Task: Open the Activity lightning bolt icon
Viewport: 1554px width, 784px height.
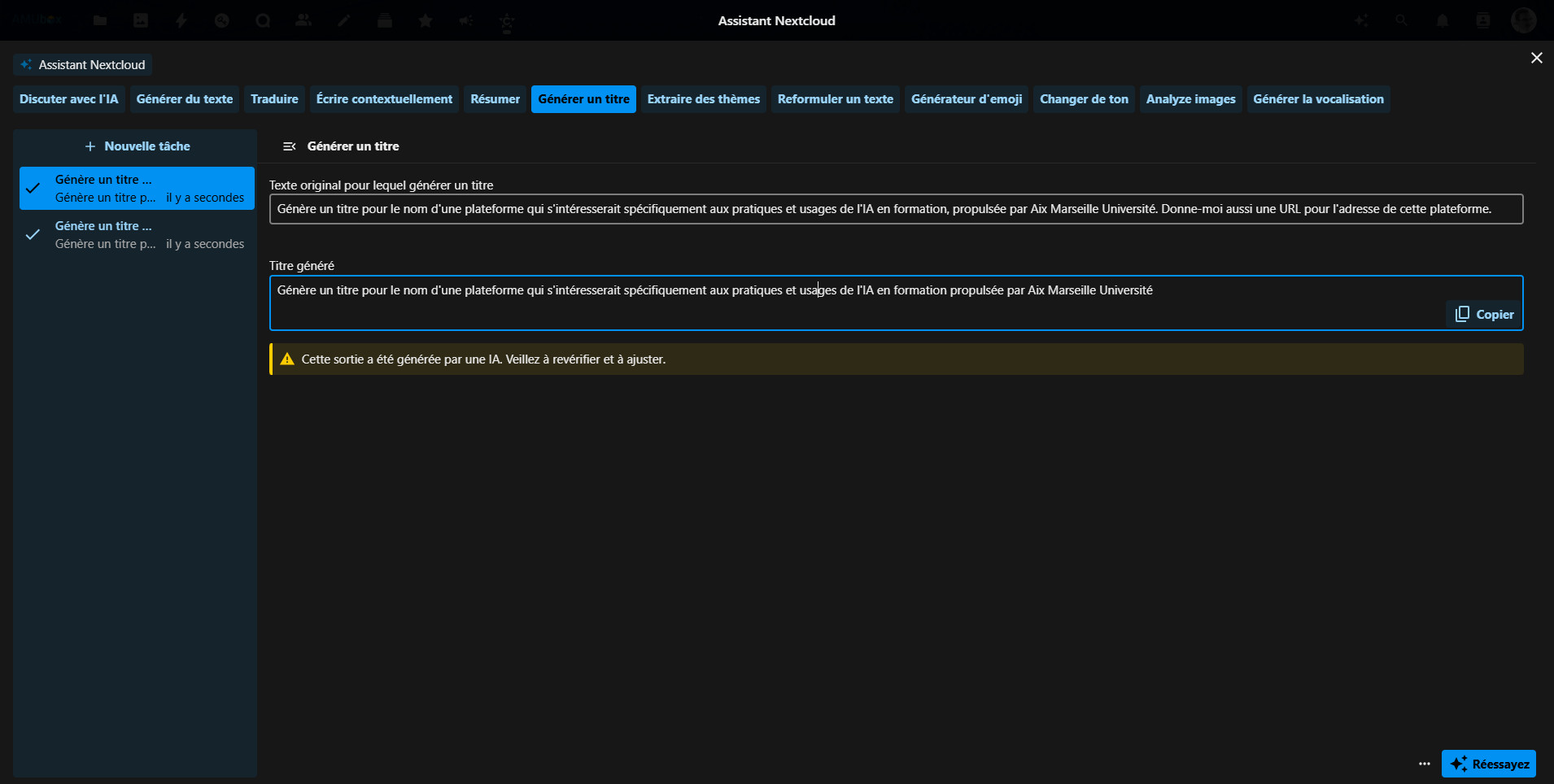Action: click(x=181, y=20)
